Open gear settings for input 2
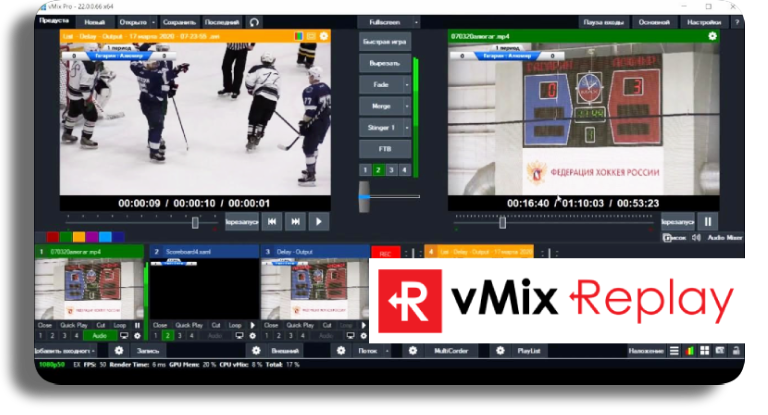Screen dimensions: 768x415 pos(253,336)
